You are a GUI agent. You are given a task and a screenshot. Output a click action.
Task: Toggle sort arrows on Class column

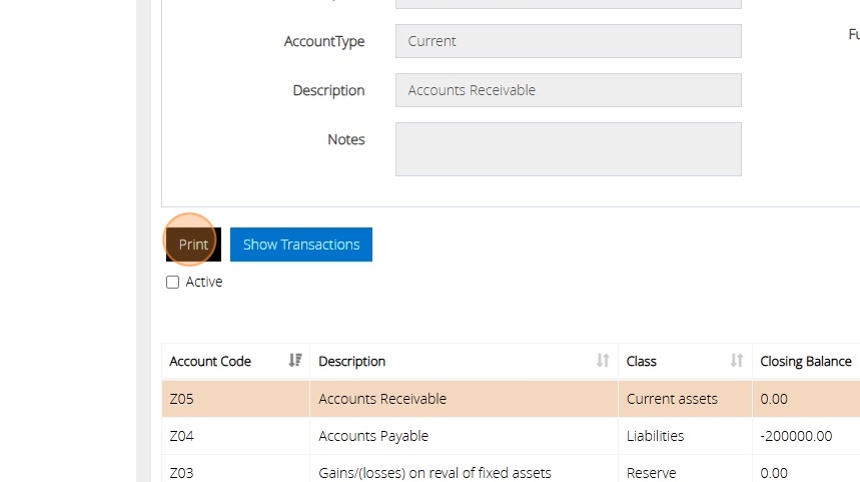tap(737, 361)
